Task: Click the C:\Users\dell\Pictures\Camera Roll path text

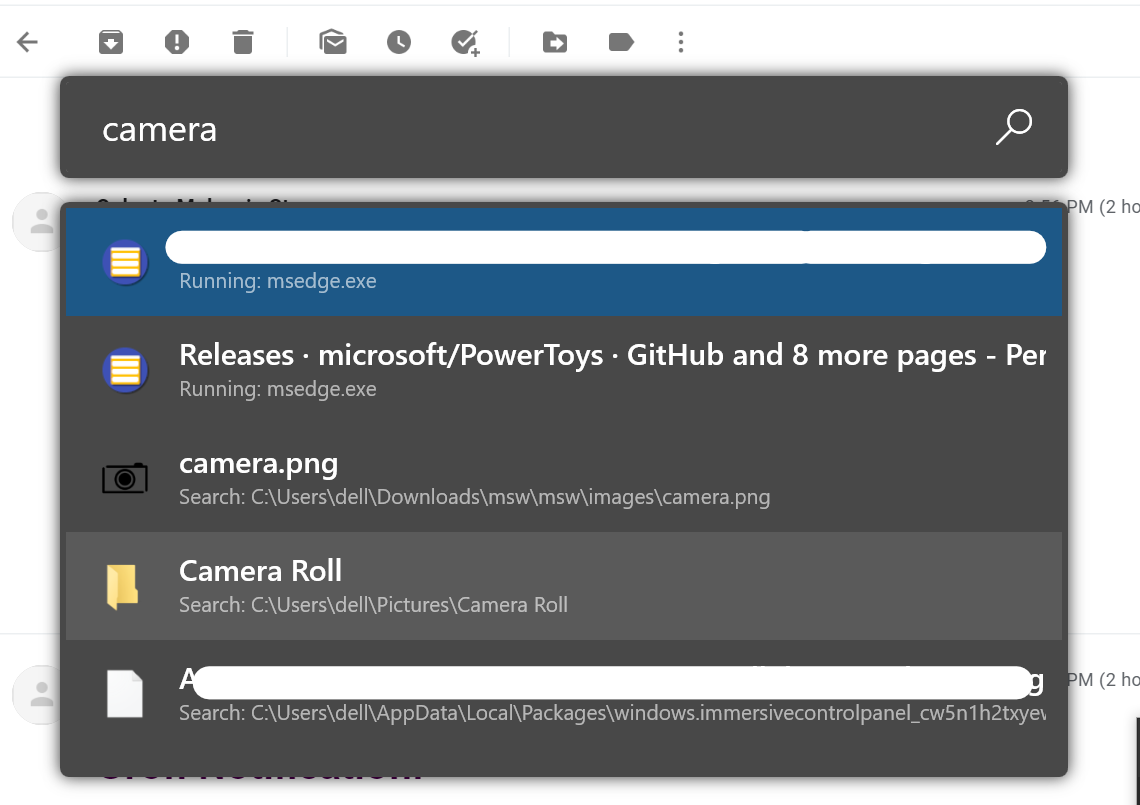Action: coord(409,605)
